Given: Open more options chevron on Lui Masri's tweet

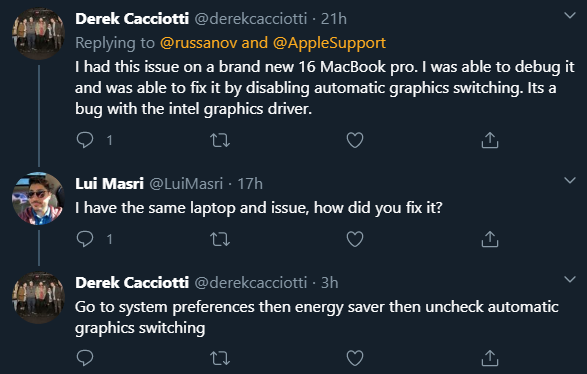Looking at the screenshot, I should pos(570,180).
